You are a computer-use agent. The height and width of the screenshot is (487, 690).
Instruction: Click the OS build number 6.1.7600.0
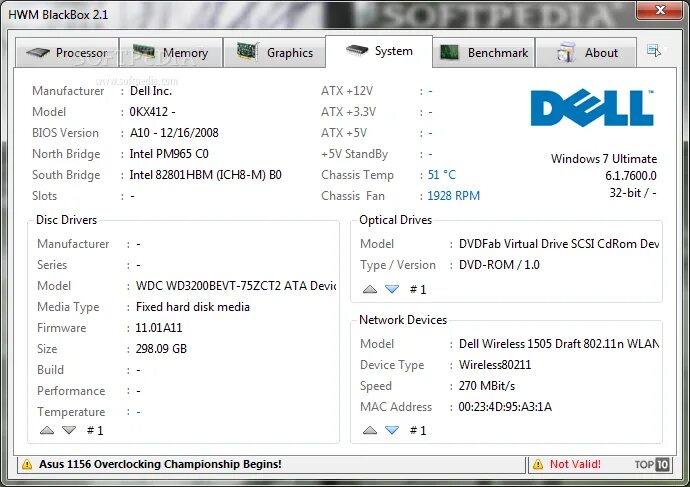(631, 176)
